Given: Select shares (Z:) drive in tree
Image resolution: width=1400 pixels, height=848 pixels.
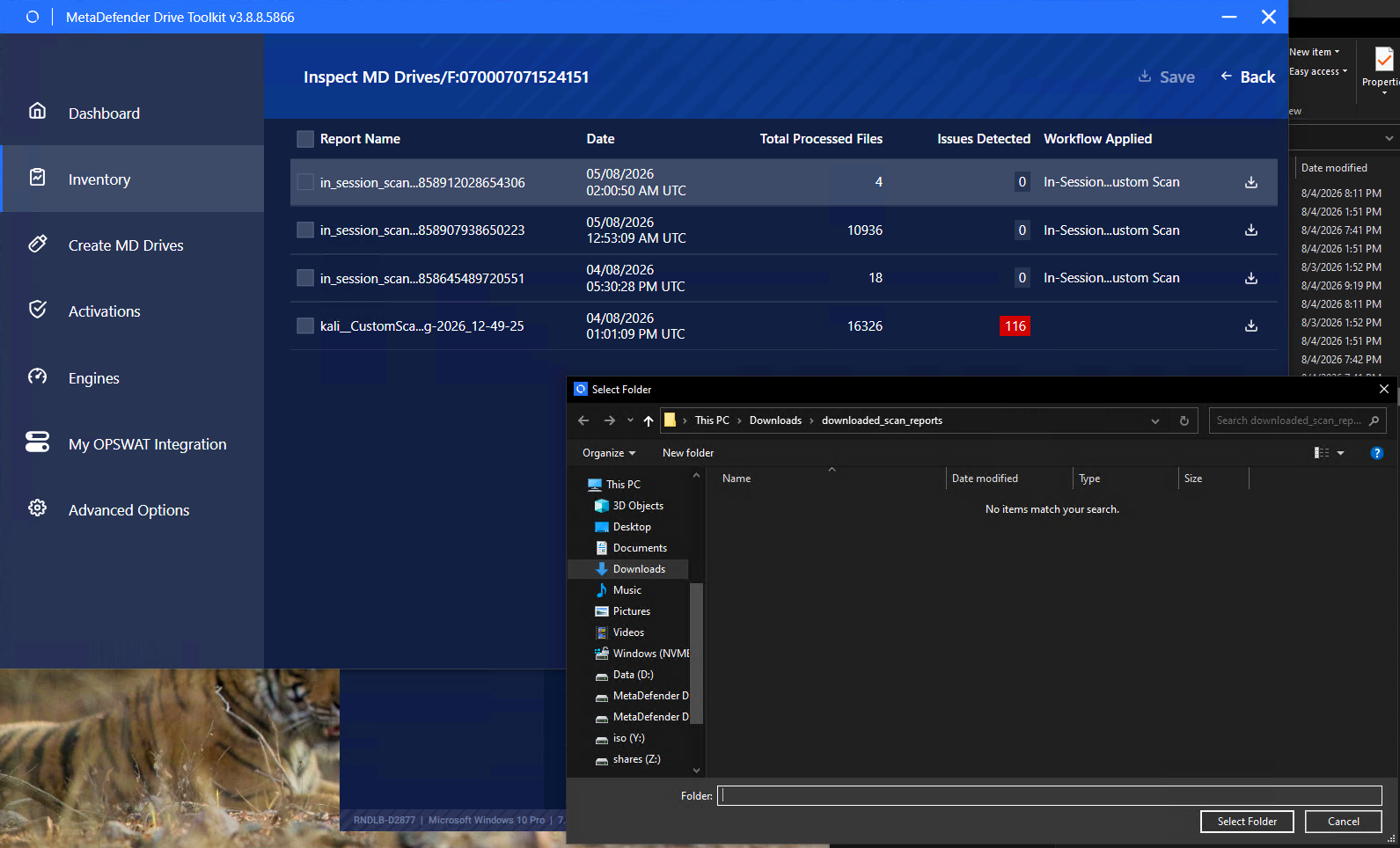Looking at the screenshot, I should pyautogui.click(x=636, y=759).
